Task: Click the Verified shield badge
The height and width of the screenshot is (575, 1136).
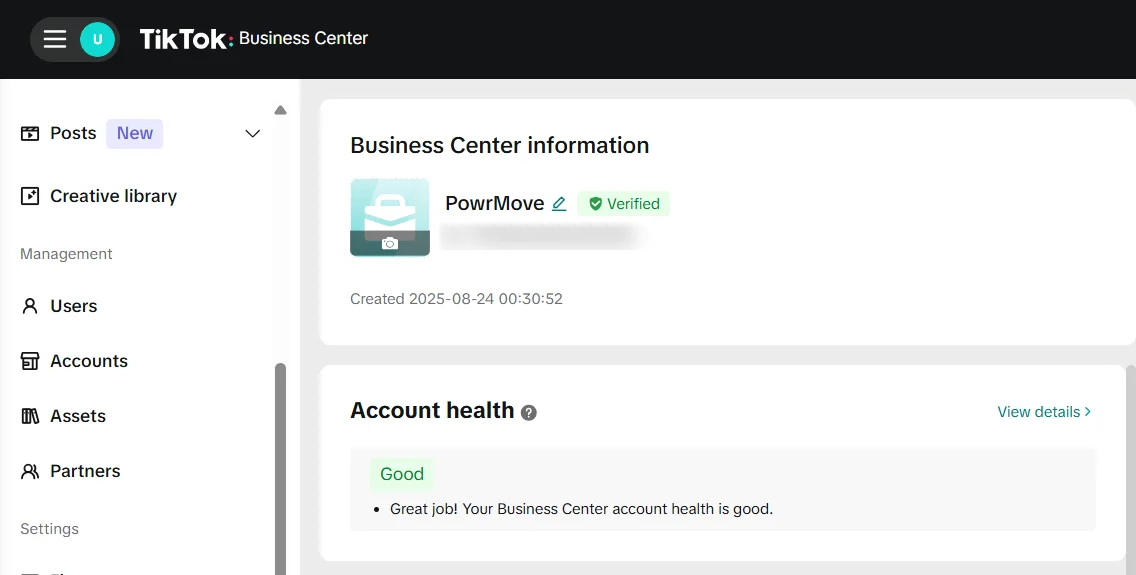Action: [624, 203]
